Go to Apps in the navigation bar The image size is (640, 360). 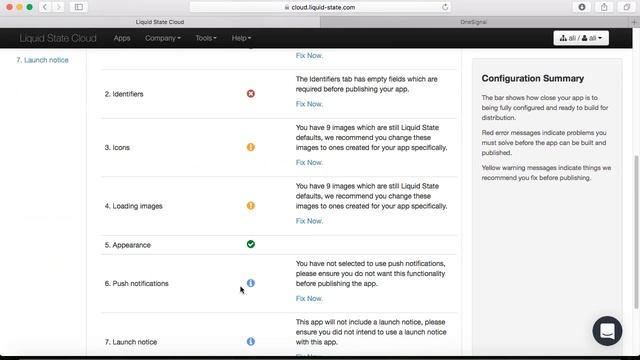(122, 38)
